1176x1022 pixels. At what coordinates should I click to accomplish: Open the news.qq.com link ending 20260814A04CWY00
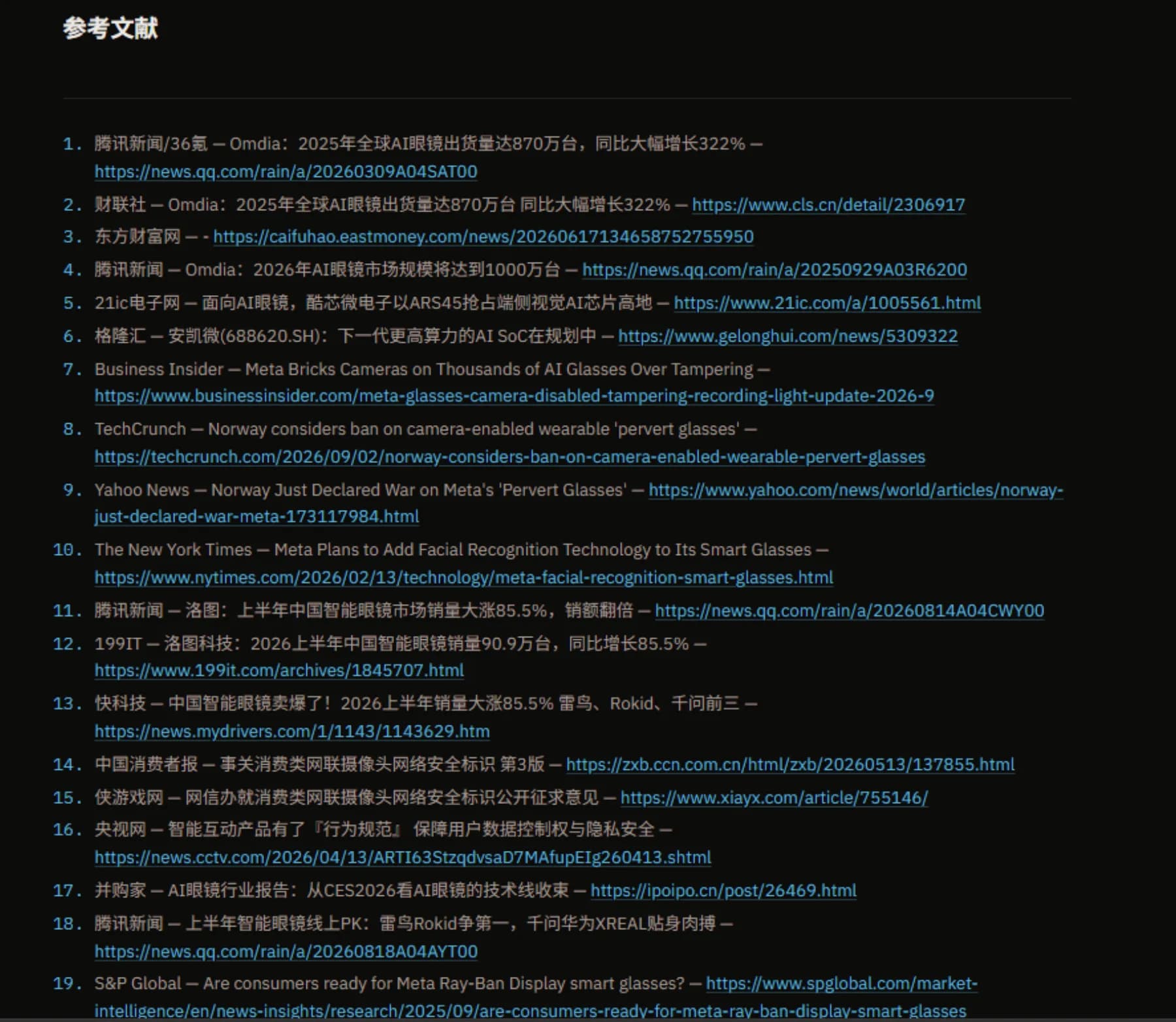[x=849, y=611]
